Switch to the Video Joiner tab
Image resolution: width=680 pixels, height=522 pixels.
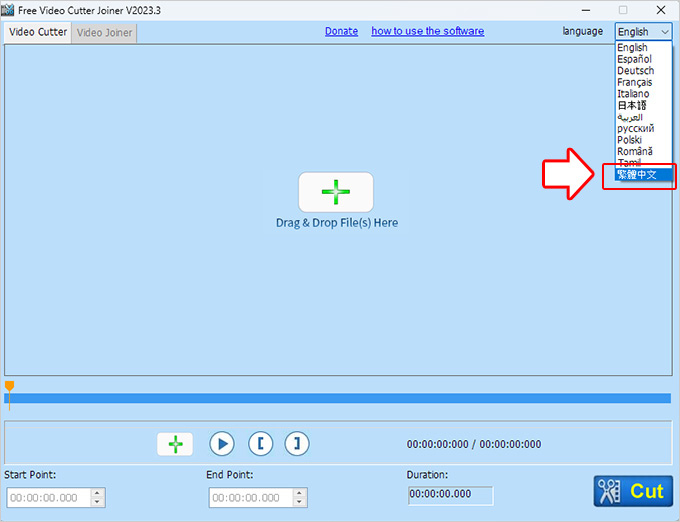(x=104, y=33)
